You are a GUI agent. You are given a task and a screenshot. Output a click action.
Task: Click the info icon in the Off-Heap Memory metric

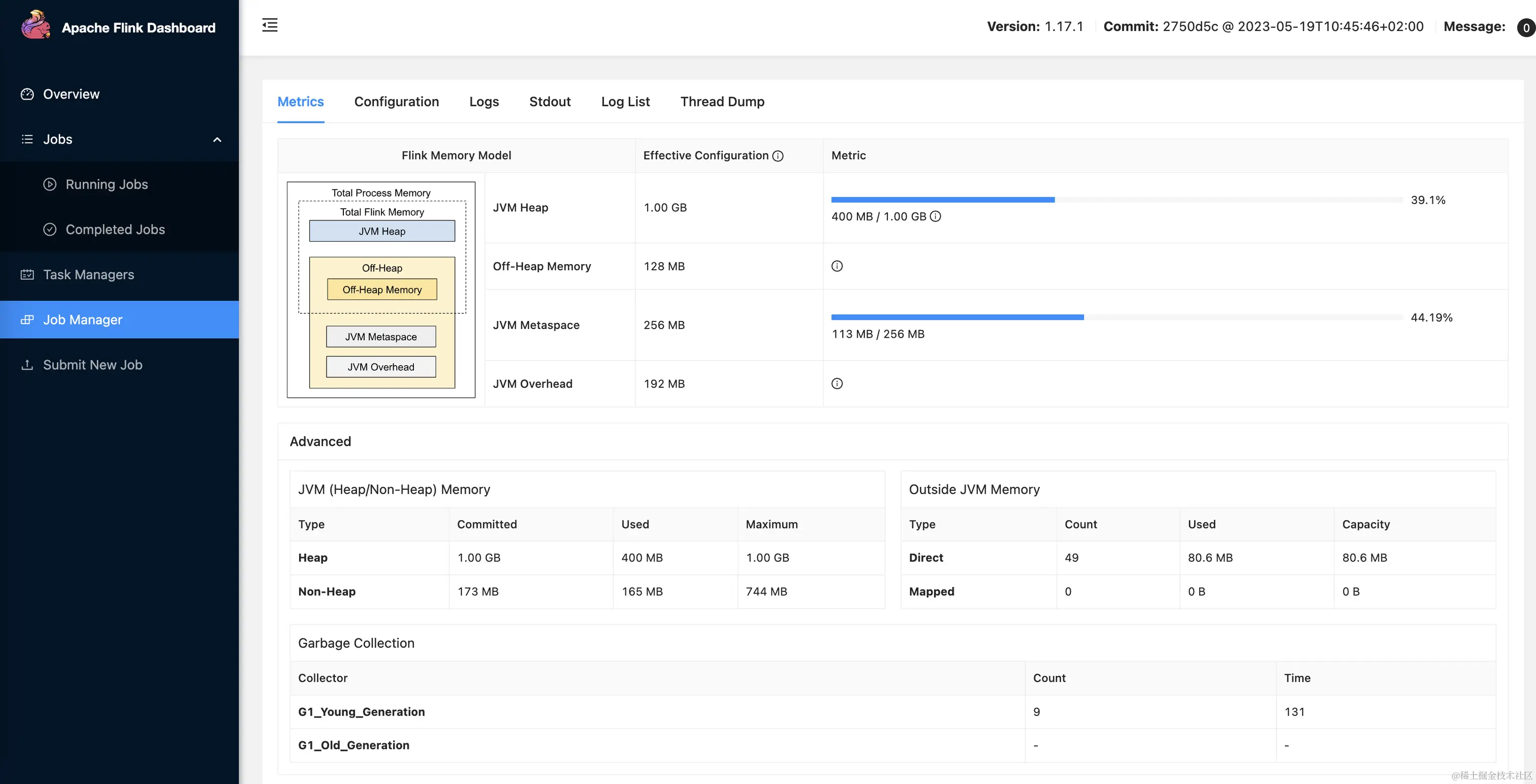pos(837,266)
